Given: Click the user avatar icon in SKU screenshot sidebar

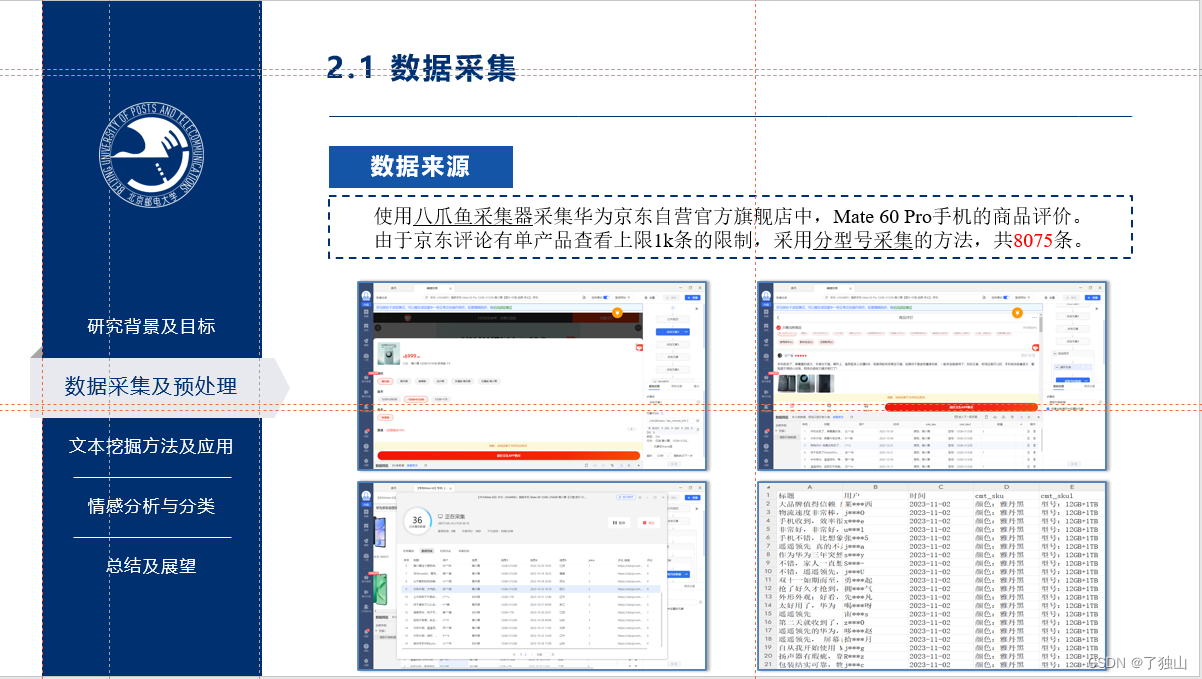Looking at the screenshot, I should click(x=366, y=294).
